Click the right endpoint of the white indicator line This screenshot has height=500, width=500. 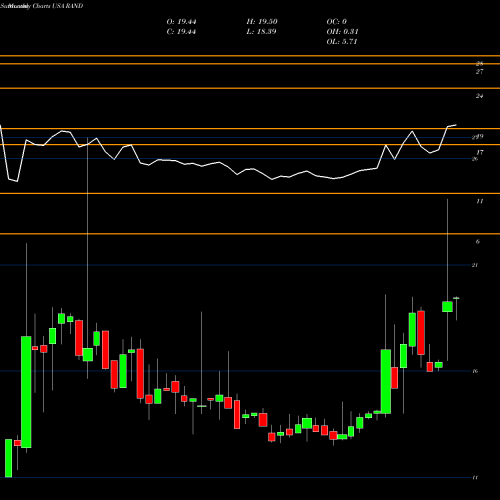(456, 125)
